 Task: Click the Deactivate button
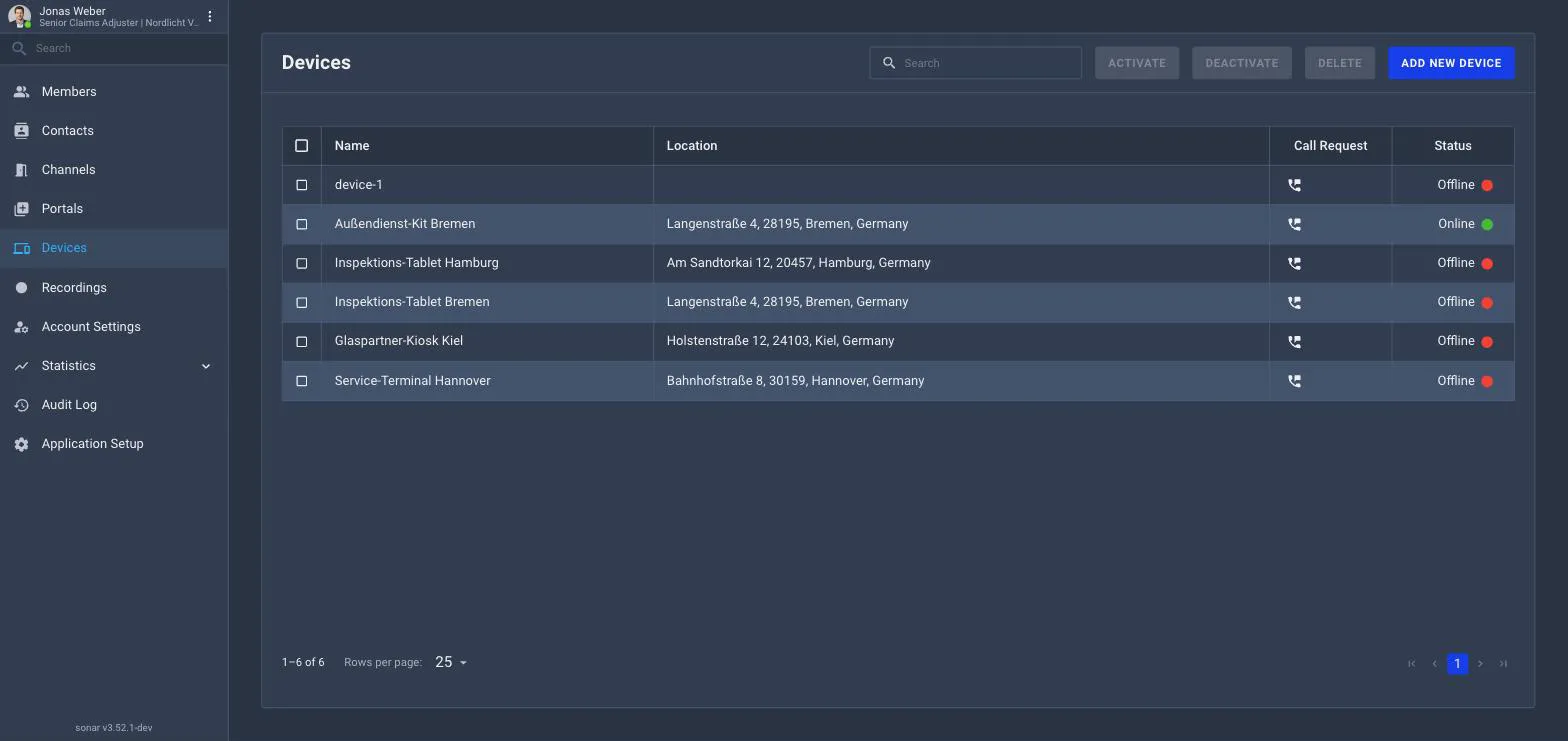[1242, 63]
